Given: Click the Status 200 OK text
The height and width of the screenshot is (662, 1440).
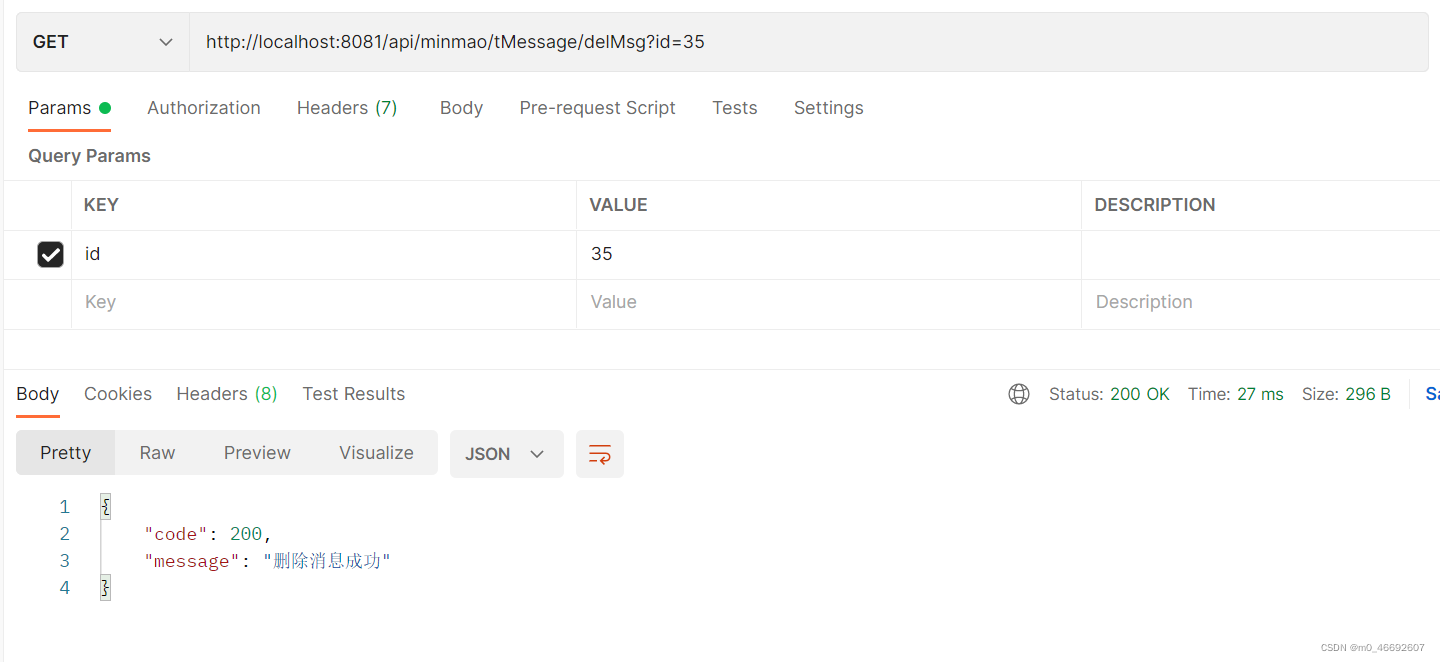Looking at the screenshot, I should [x=1109, y=394].
